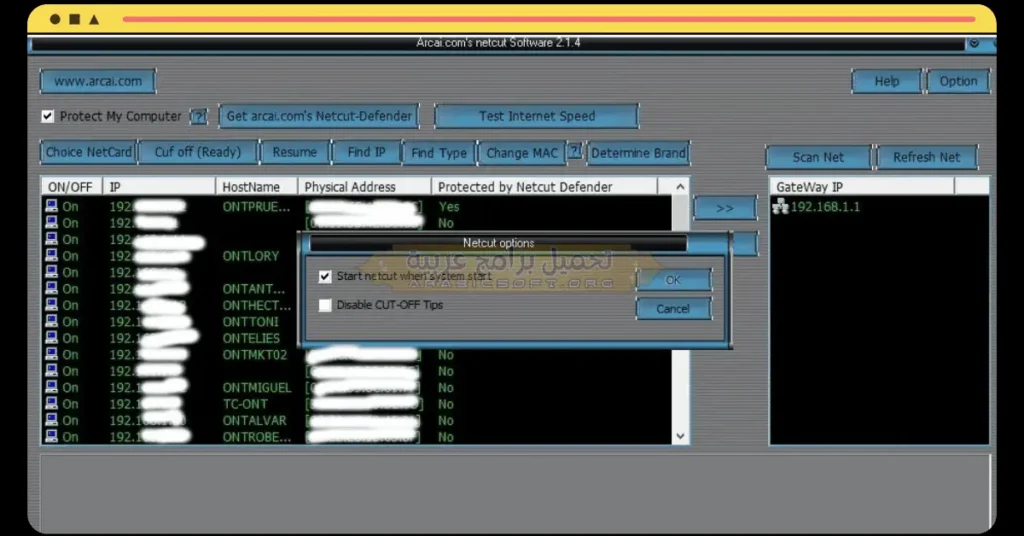1024x536 pixels.
Task: Toggle Start netcut when system start checkbox
Action: pos(325,276)
